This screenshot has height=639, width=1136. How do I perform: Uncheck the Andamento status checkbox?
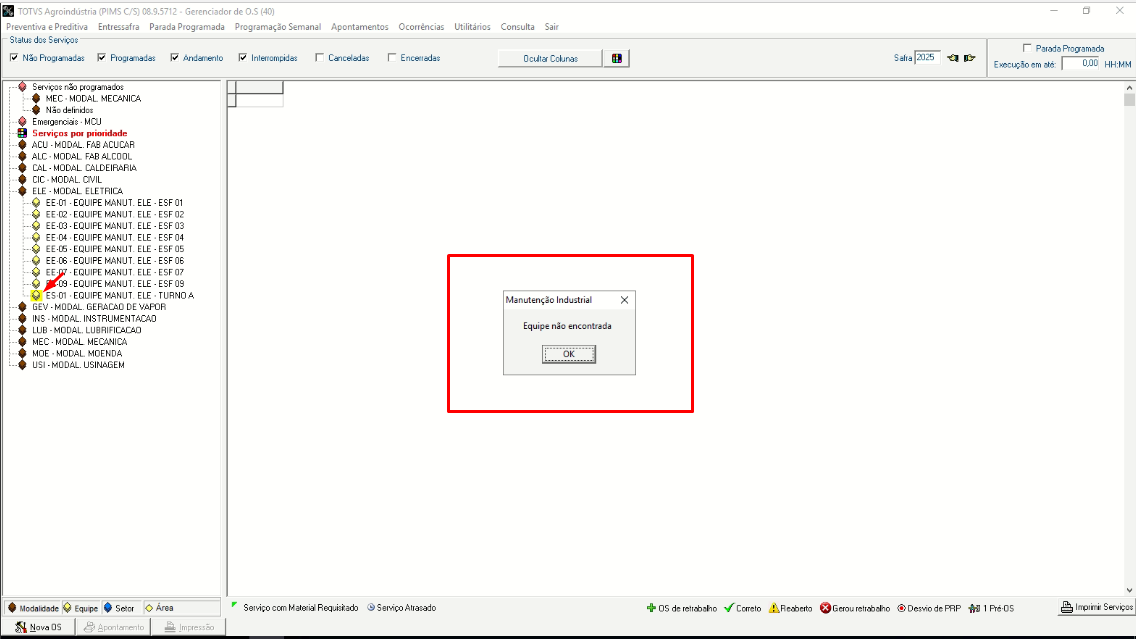coord(175,57)
